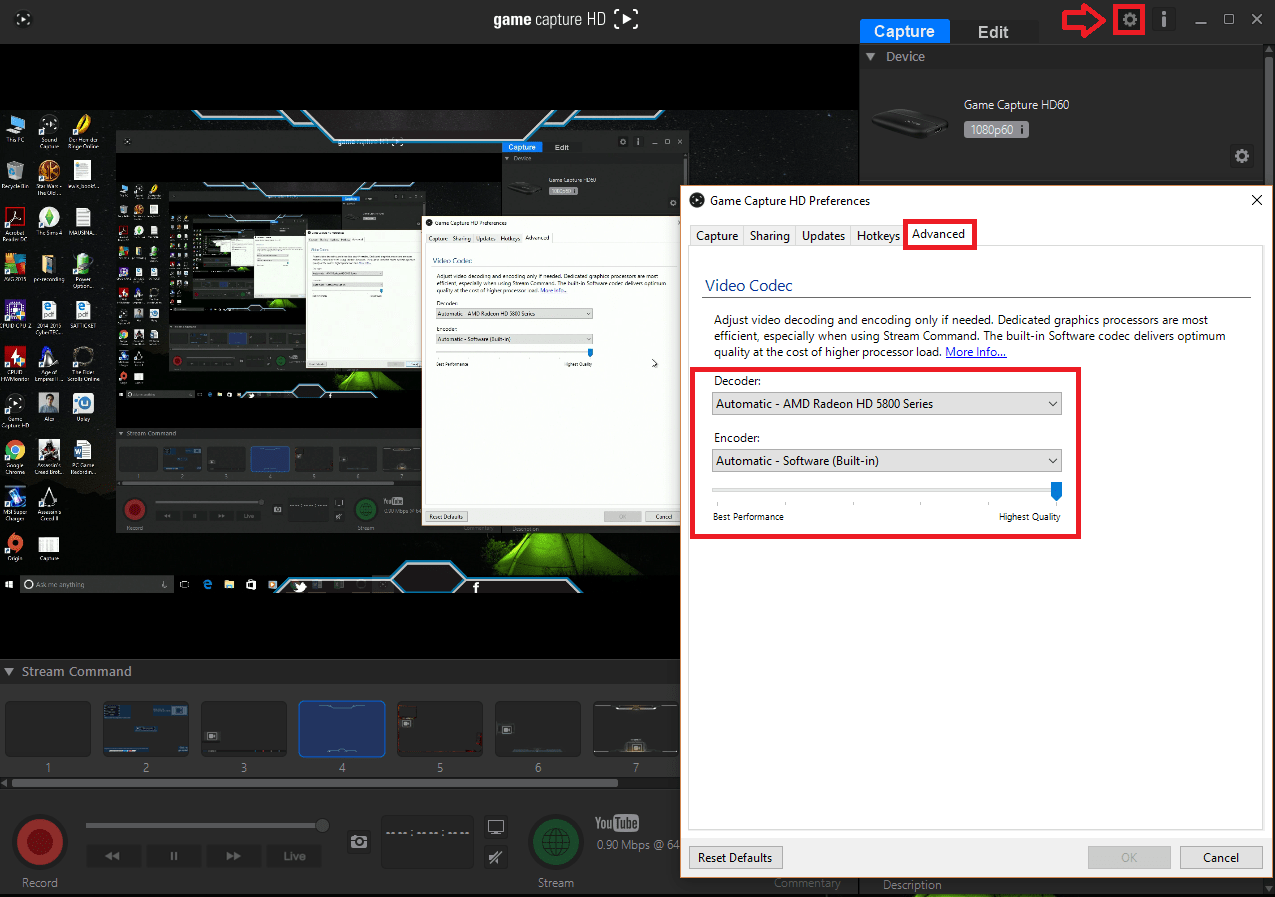Viewport: 1275px width, 897px height.
Task: Collapse the Device section
Action: tap(871, 57)
